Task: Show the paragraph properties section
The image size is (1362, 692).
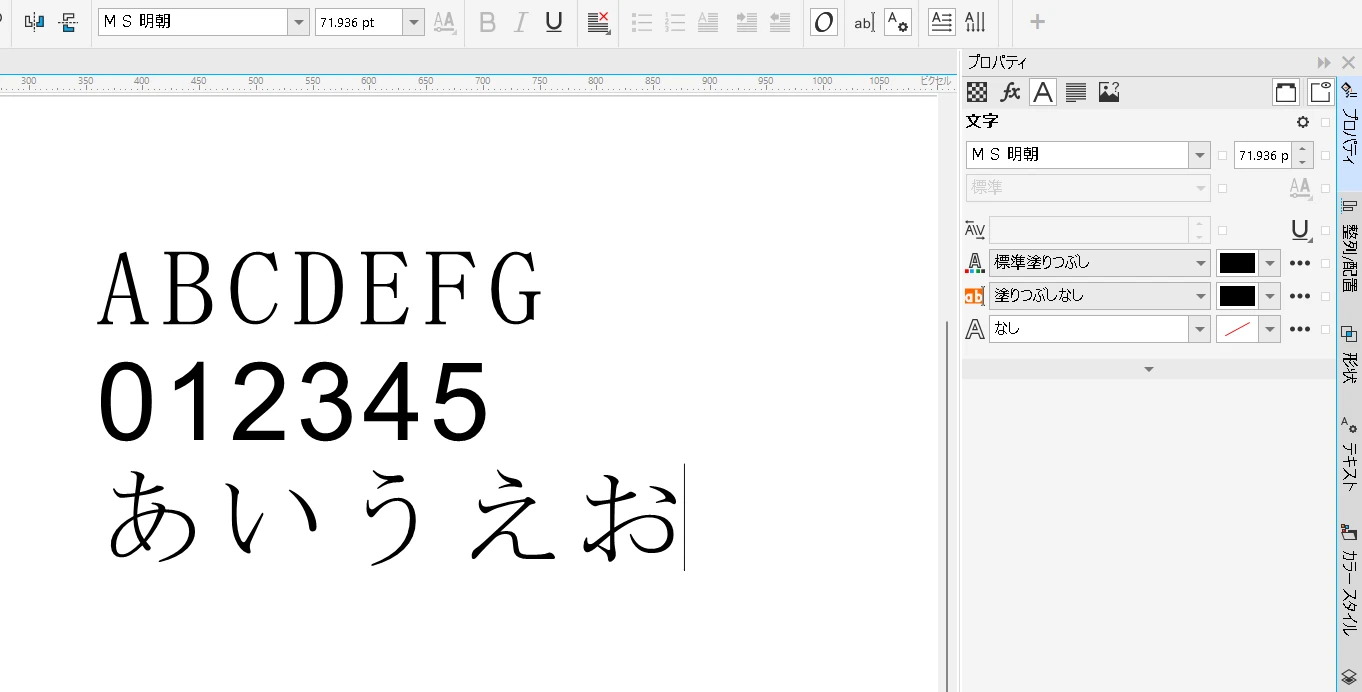Action: tap(1076, 93)
